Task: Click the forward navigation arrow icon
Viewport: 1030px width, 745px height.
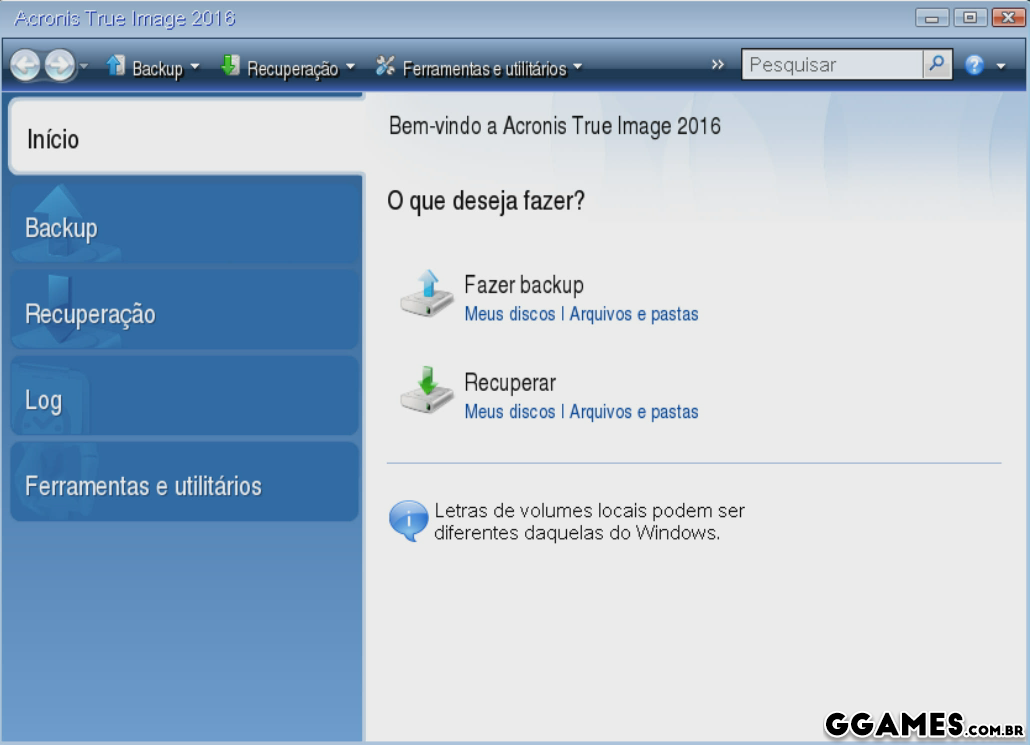Action: 60,66
